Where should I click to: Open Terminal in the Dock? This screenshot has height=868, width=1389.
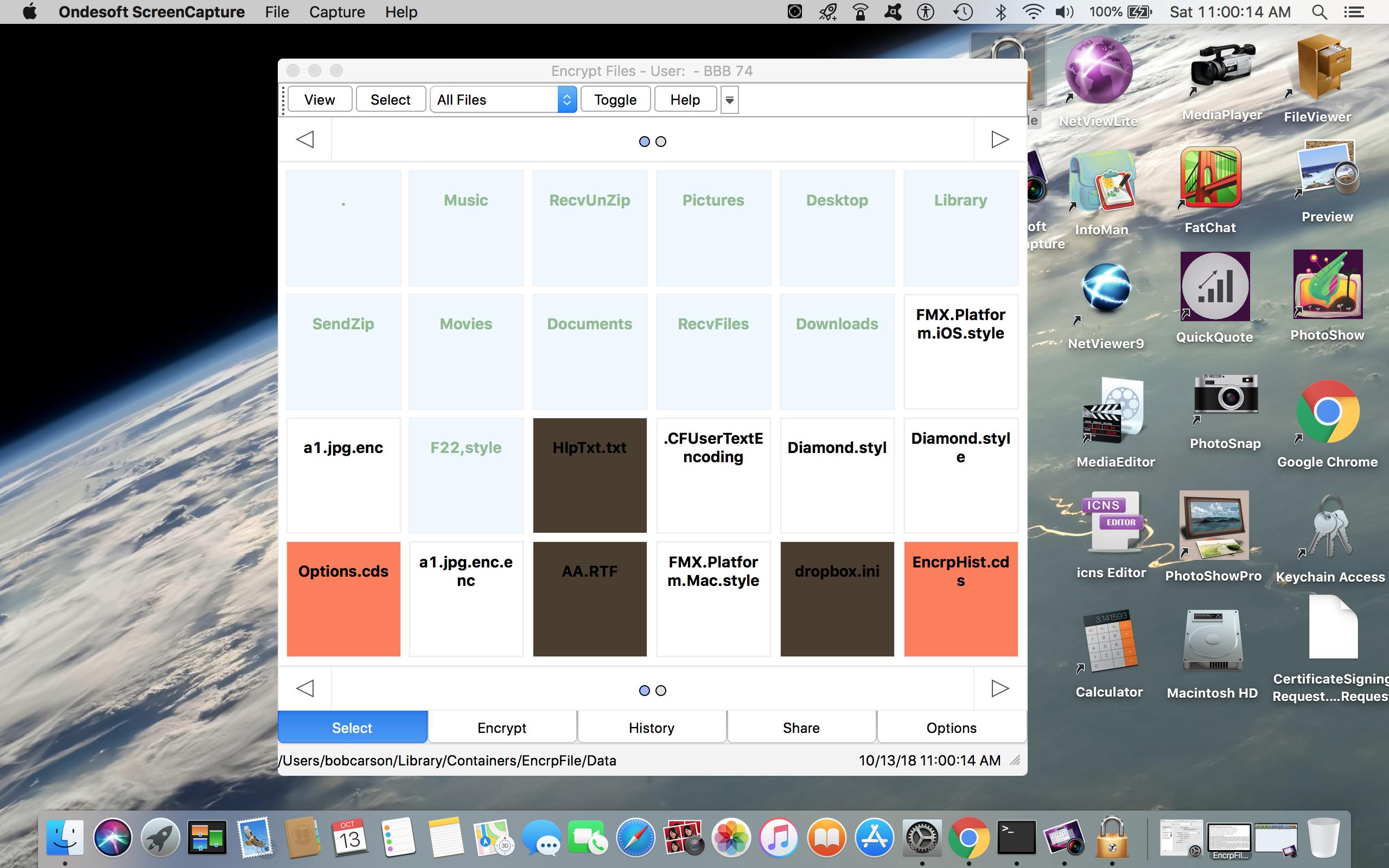(x=1016, y=837)
